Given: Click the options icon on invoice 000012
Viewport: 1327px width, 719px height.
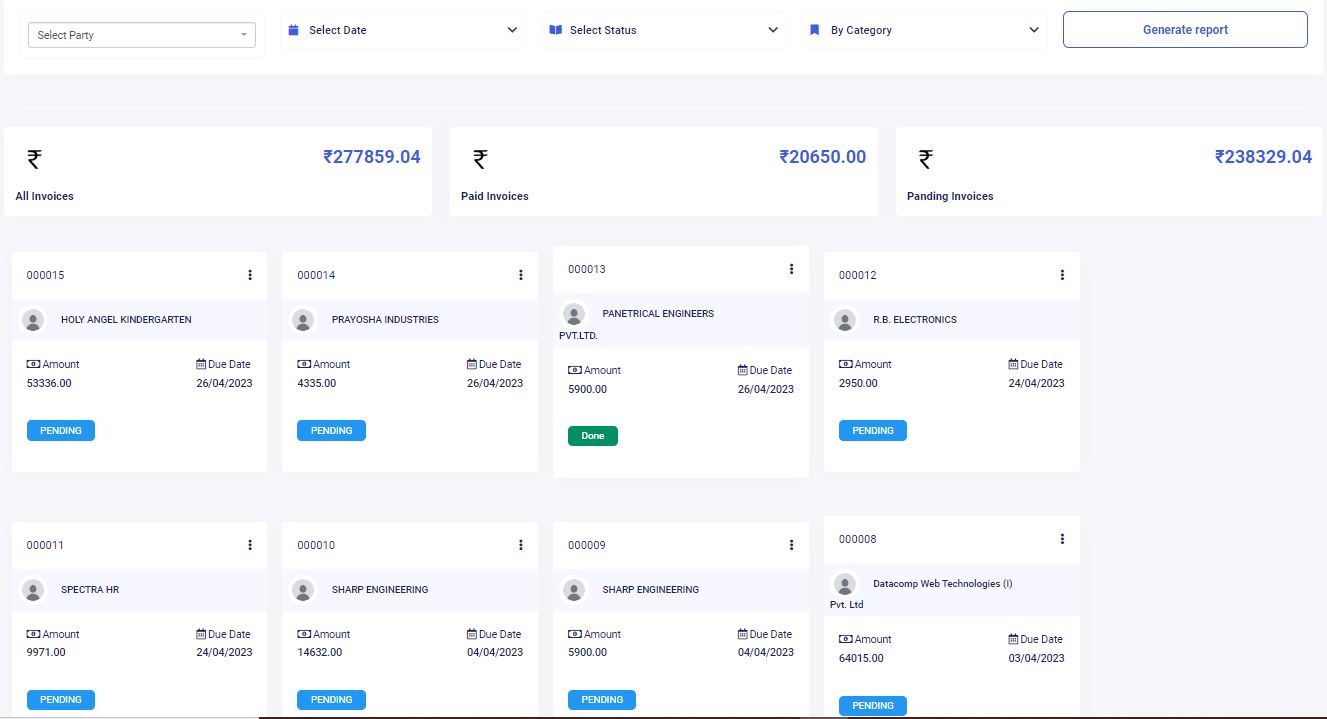Looking at the screenshot, I should tap(1062, 275).
